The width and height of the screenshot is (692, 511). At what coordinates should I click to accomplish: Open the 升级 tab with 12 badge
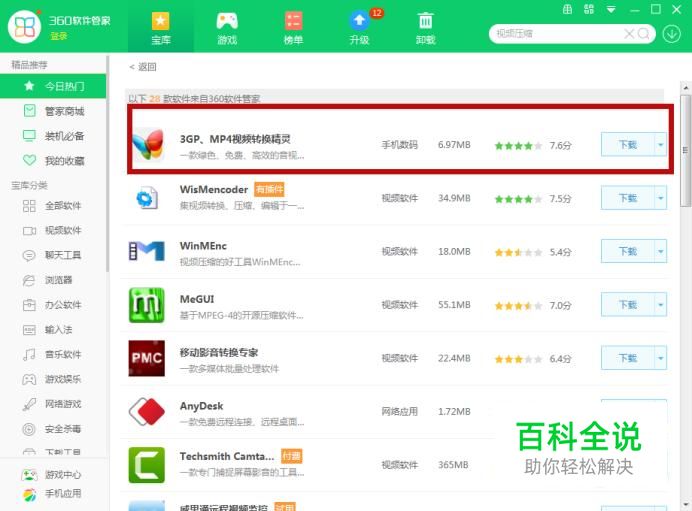(x=359, y=27)
